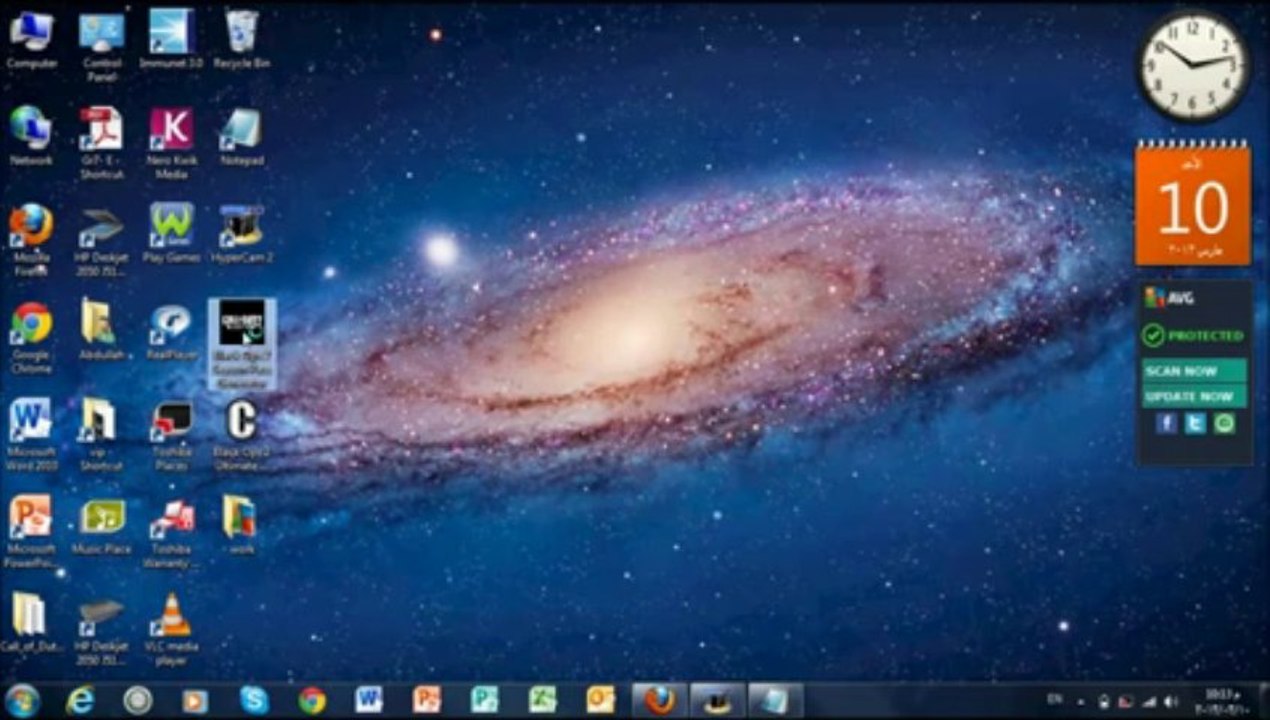Open the Abdullah folder
1270x720 pixels.
coord(102,330)
